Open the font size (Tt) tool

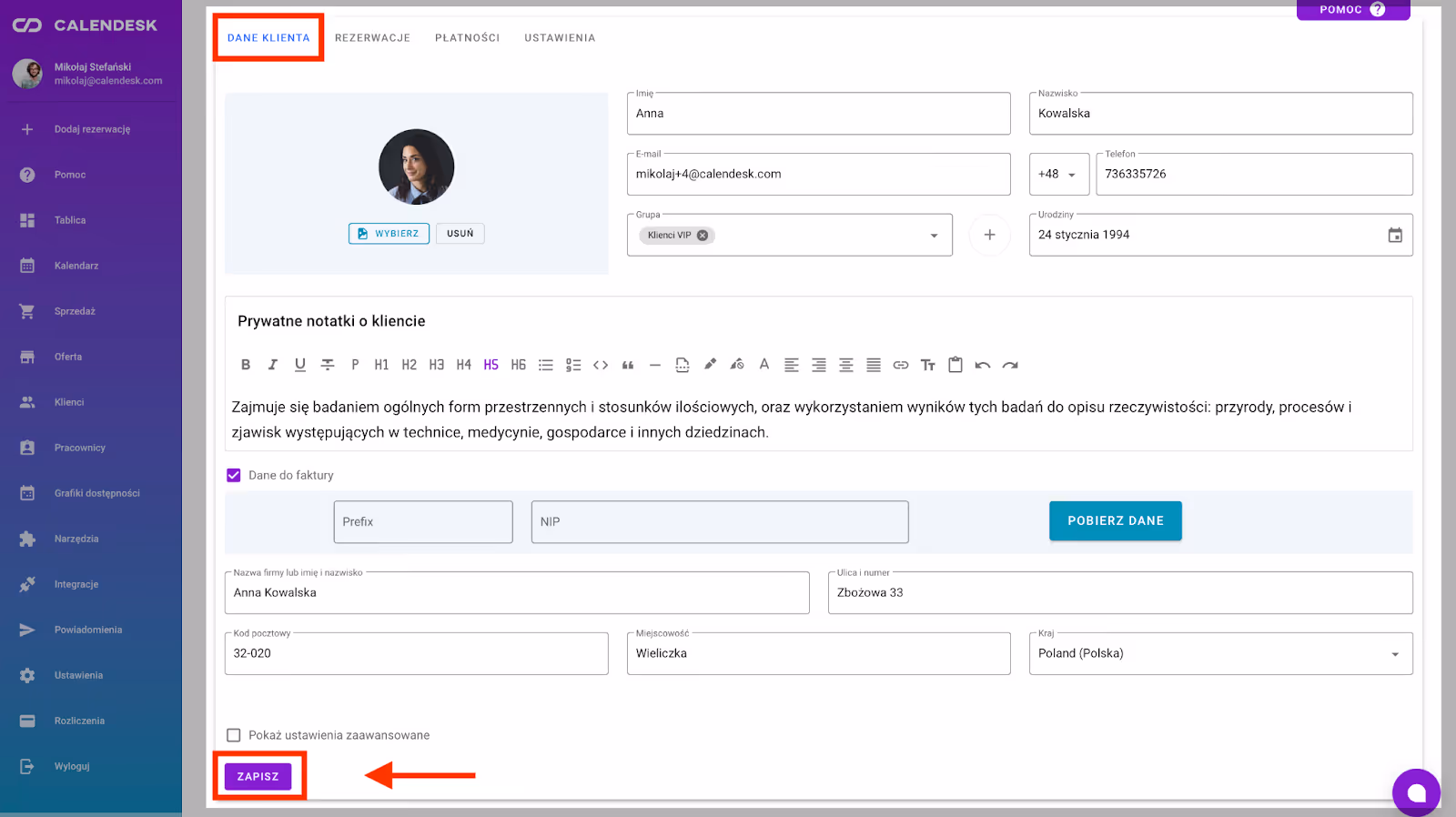click(x=928, y=365)
